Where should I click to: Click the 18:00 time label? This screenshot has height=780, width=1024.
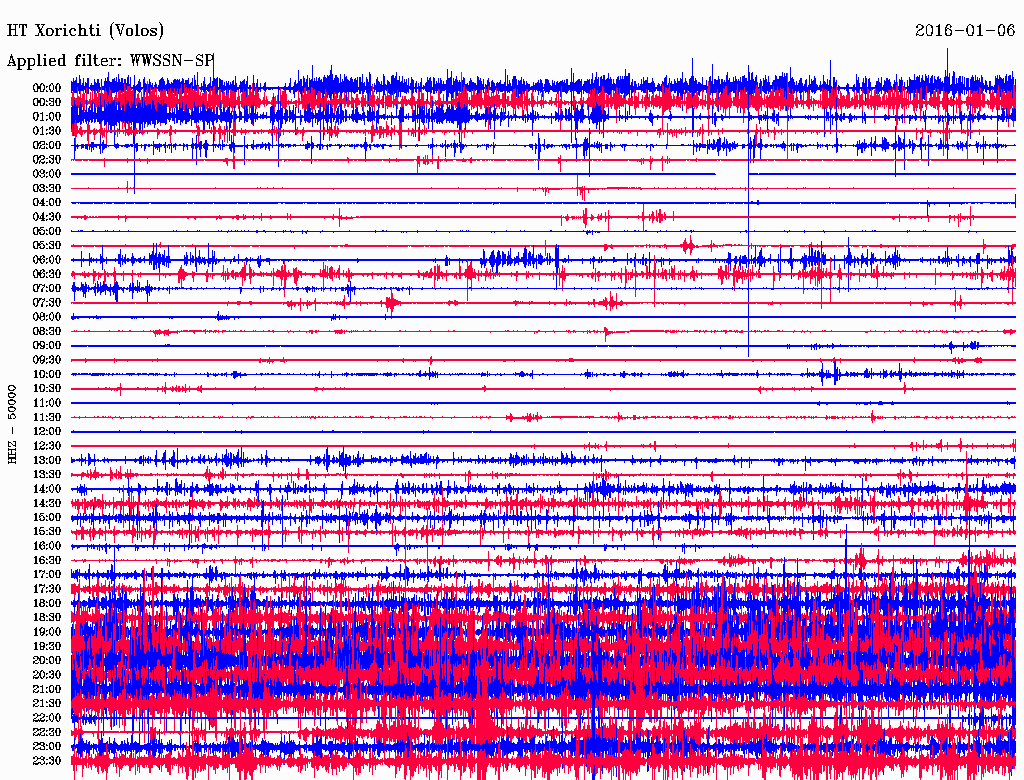point(47,603)
